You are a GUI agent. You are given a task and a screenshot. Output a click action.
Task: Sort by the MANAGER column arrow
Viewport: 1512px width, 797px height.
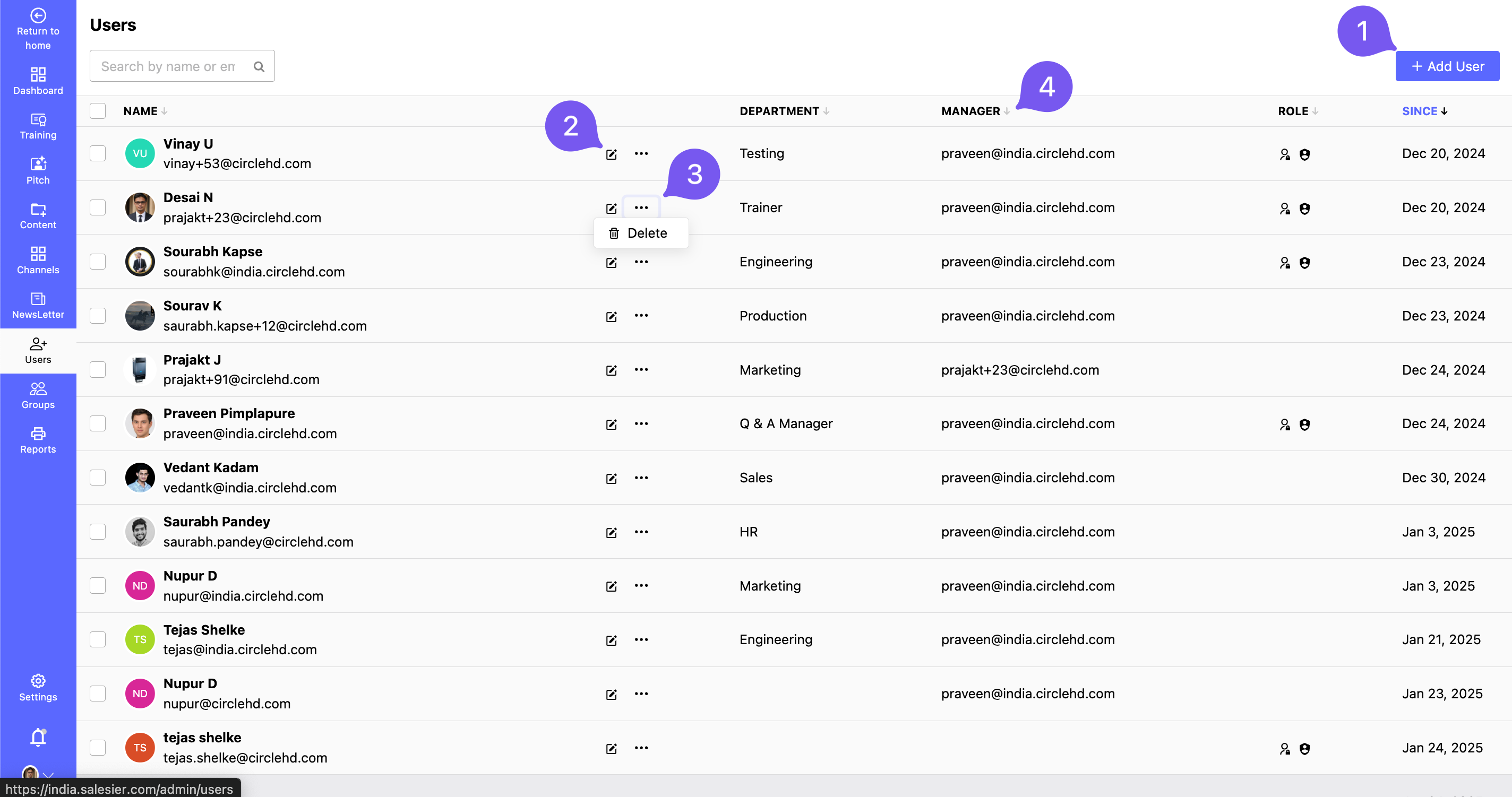(x=1007, y=111)
